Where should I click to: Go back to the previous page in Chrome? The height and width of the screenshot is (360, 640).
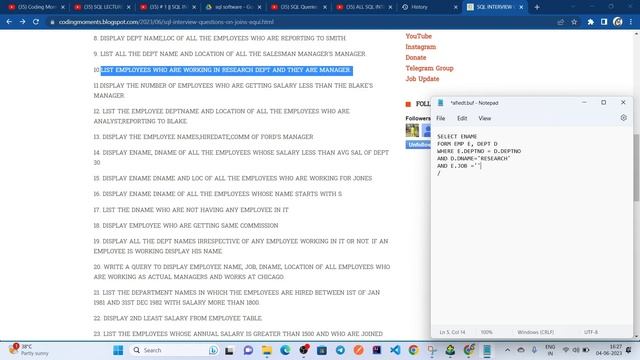[9, 22]
